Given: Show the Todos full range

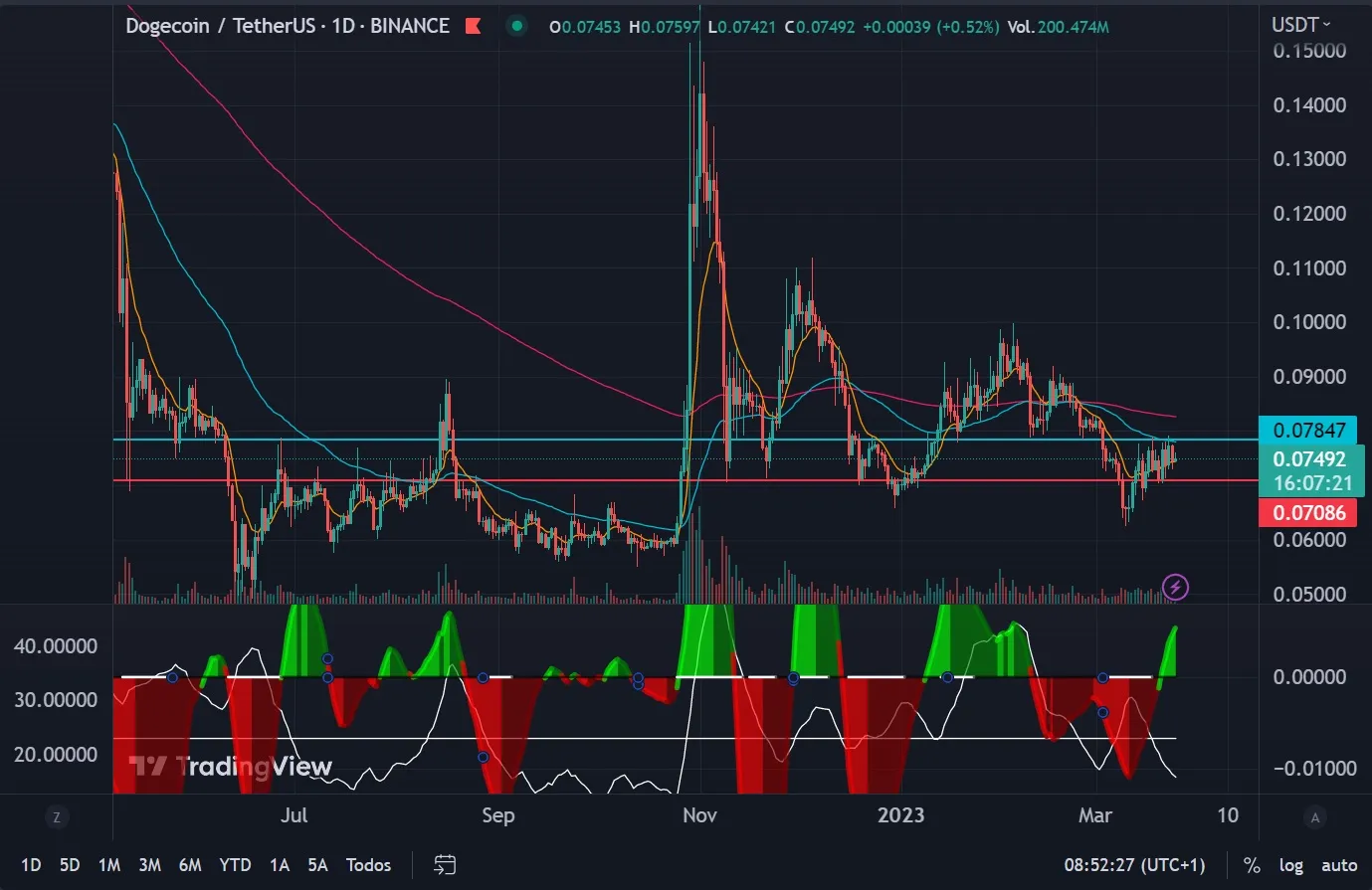Looking at the screenshot, I should (368, 865).
